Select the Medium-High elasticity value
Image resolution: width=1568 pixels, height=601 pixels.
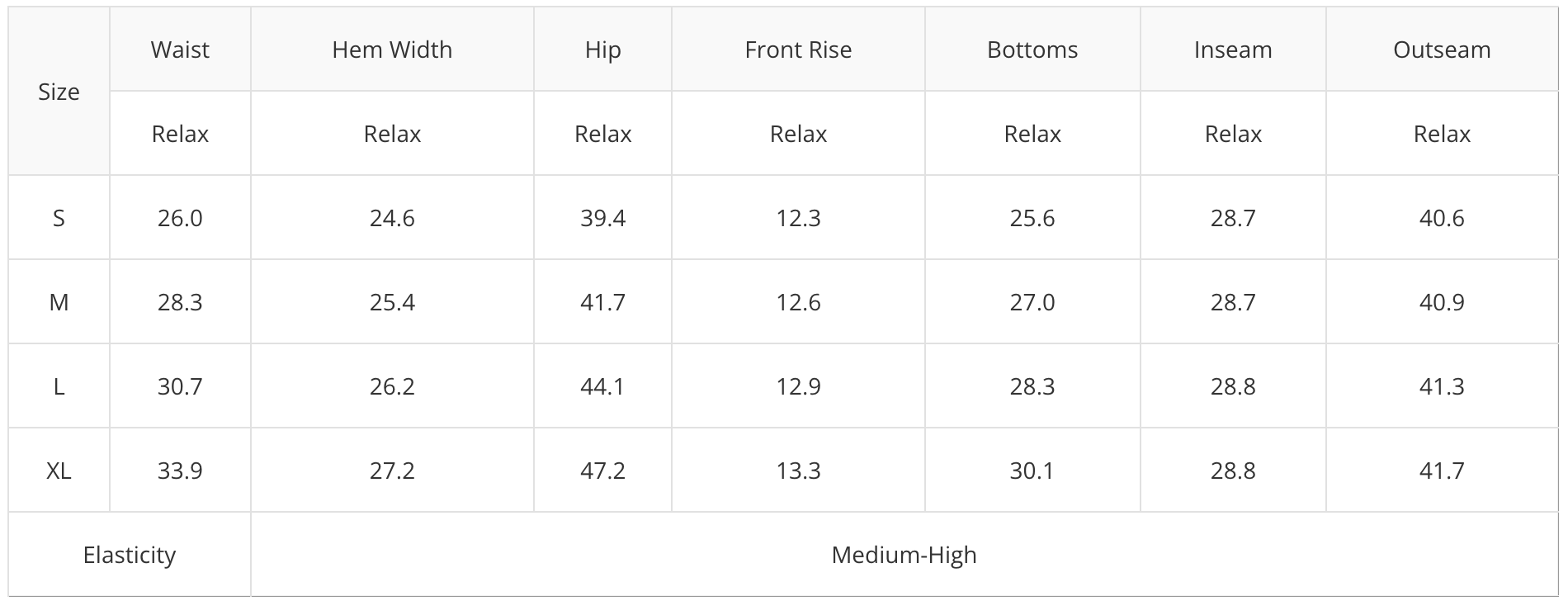pos(904,555)
